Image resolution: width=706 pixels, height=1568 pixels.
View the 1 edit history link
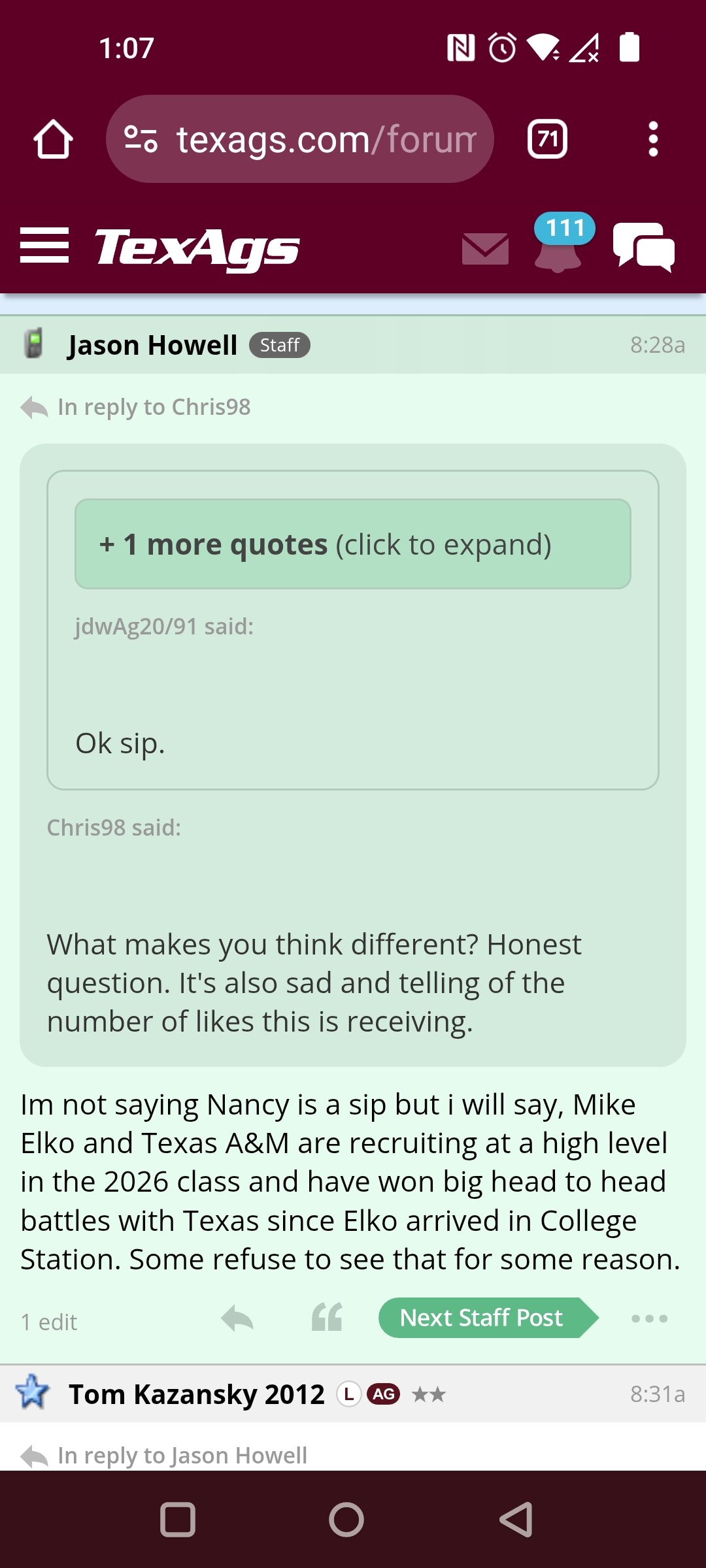(x=49, y=1322)
